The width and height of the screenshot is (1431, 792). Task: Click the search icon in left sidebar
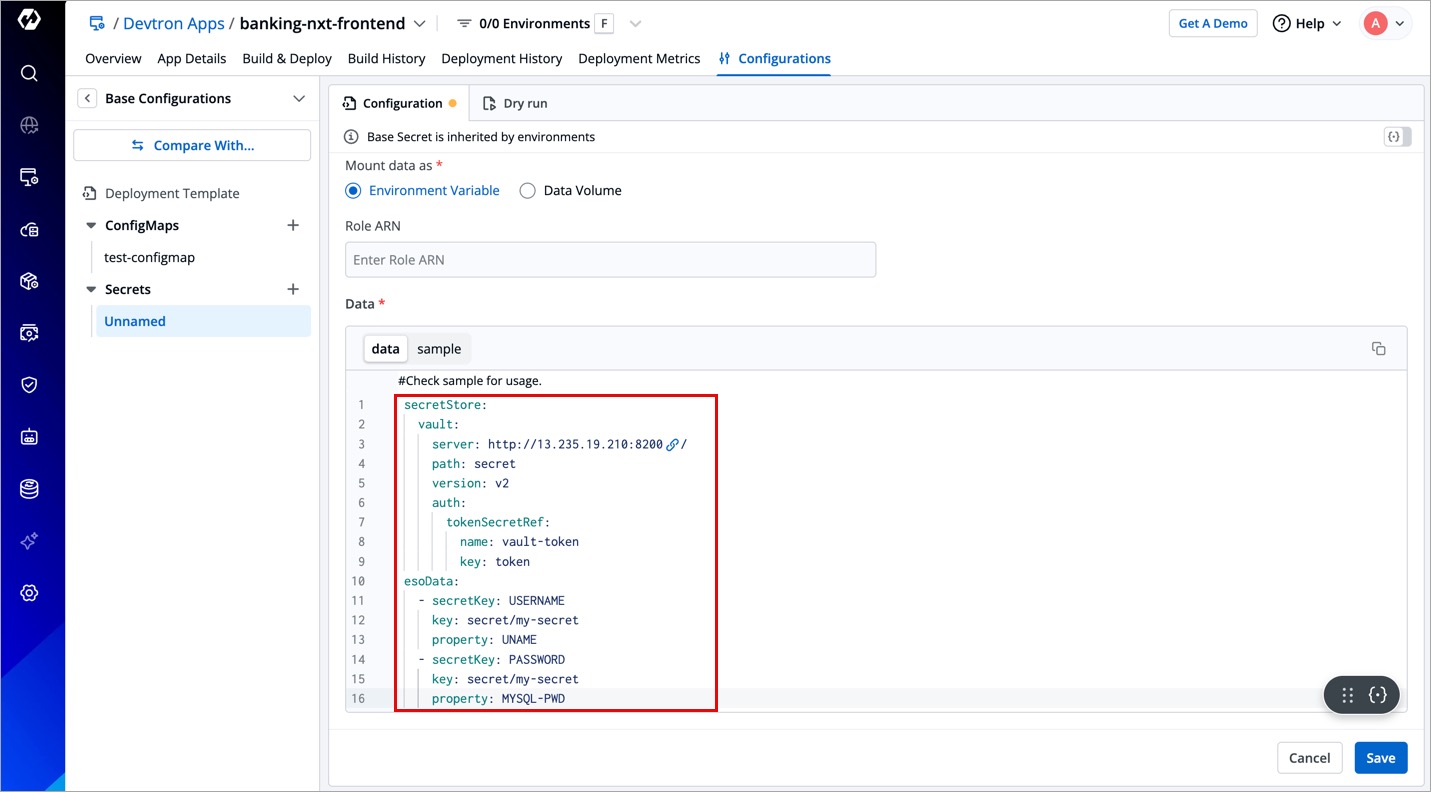(x=29, y=73)
